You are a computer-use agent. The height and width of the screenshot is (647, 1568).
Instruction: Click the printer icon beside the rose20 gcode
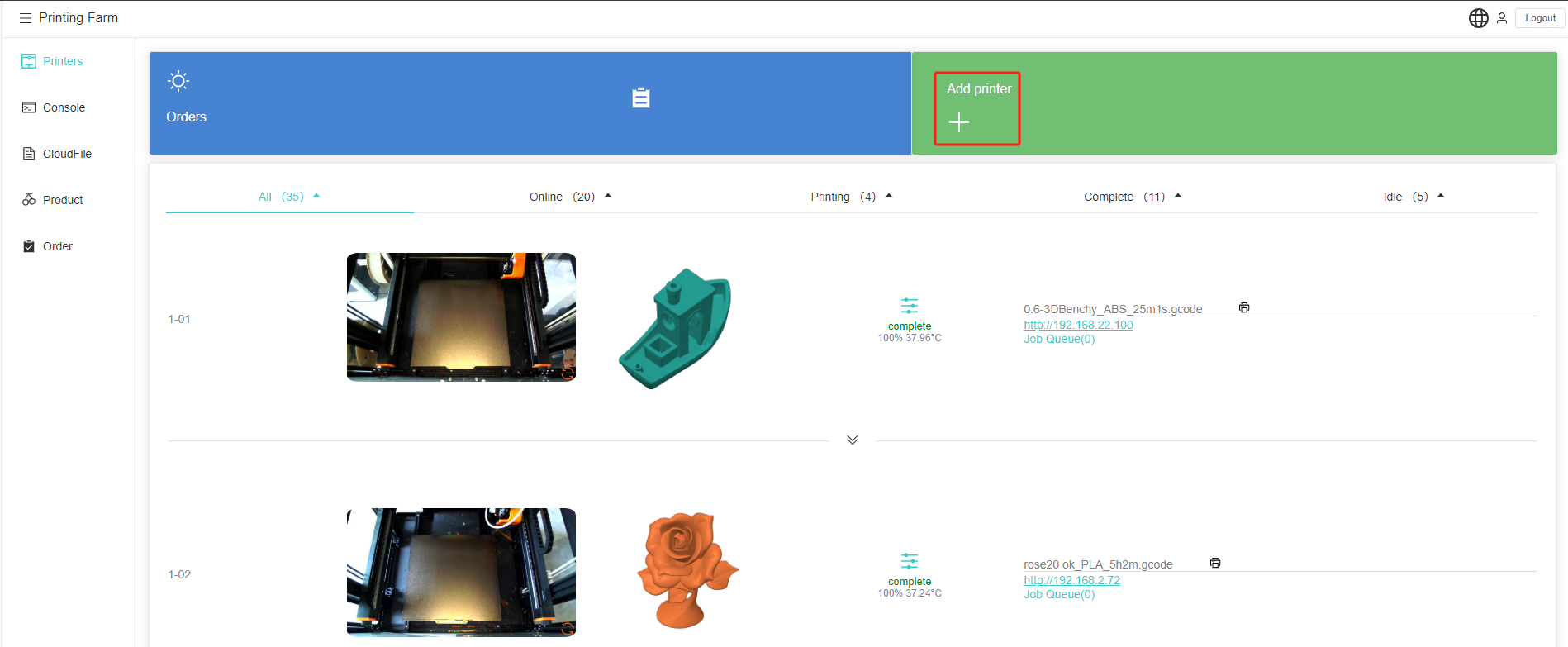pyautogui.click(x=1215, y=563)
